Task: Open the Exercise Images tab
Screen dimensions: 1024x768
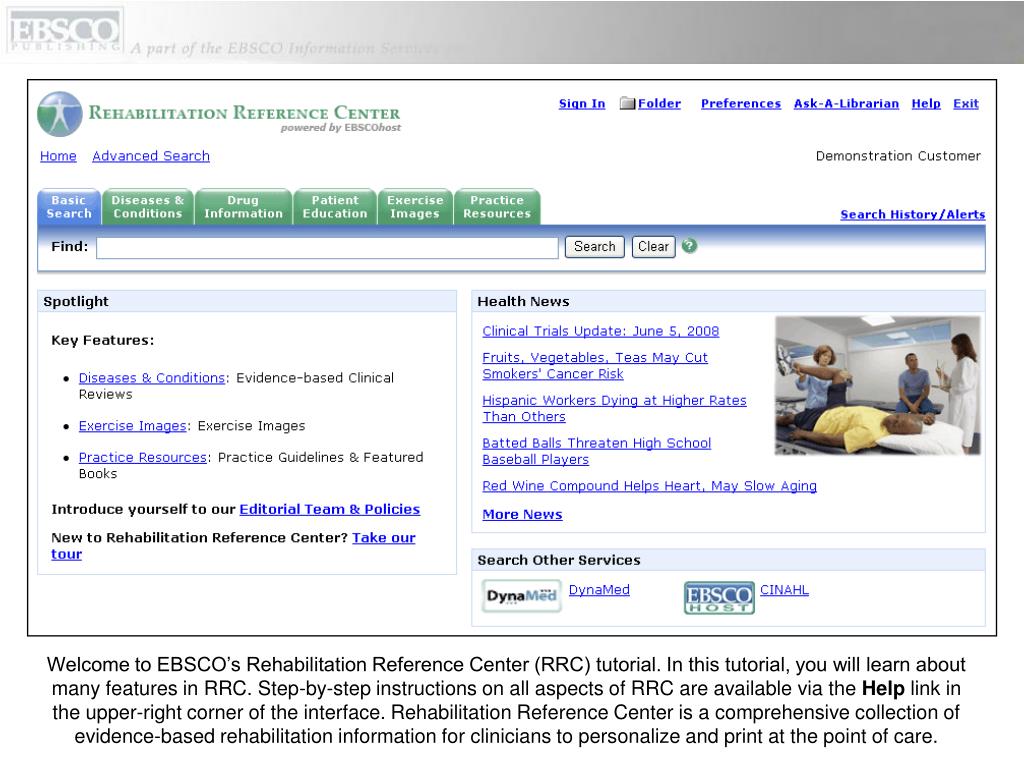Action: pyautogui.click(x=414, y=206)
